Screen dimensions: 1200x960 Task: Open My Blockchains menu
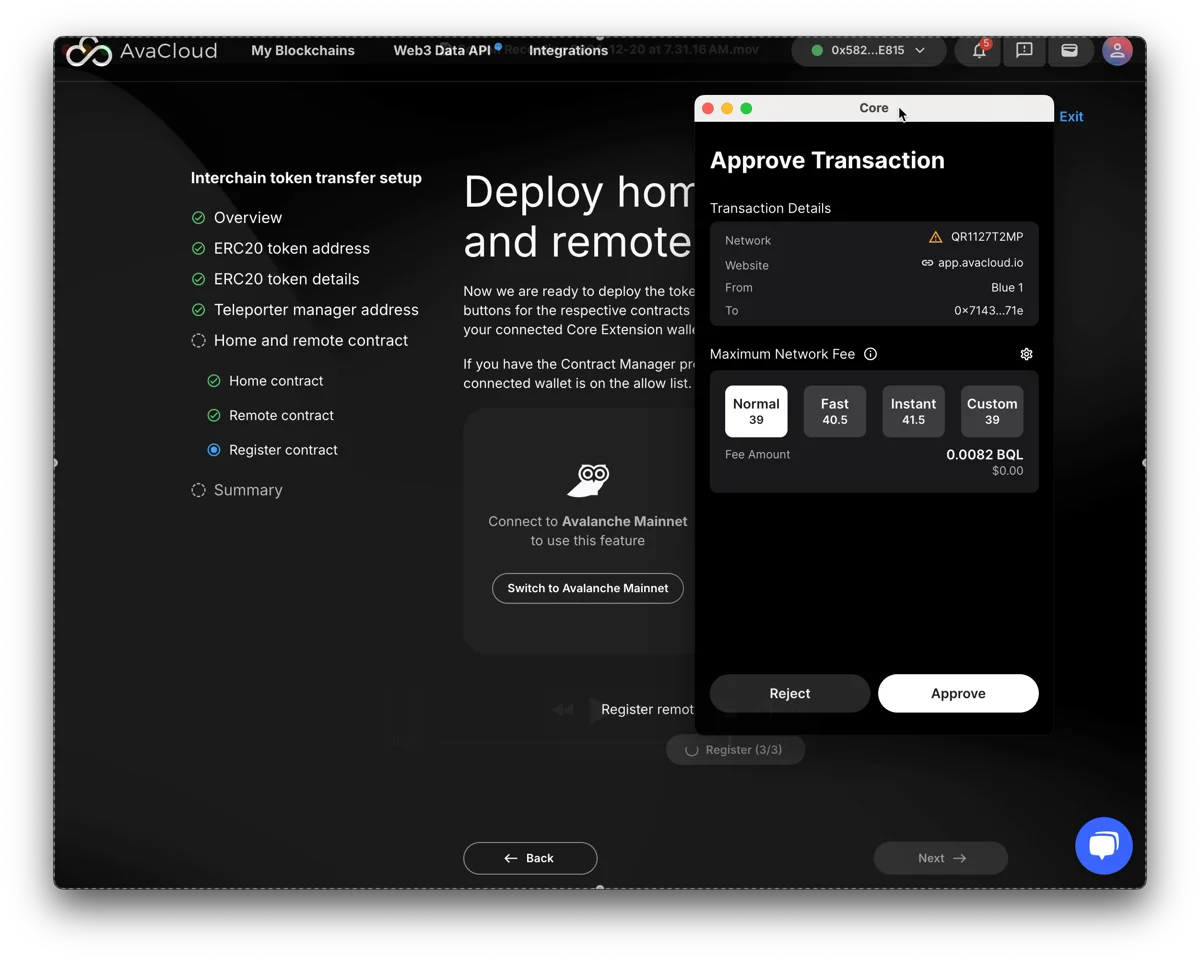303,50
